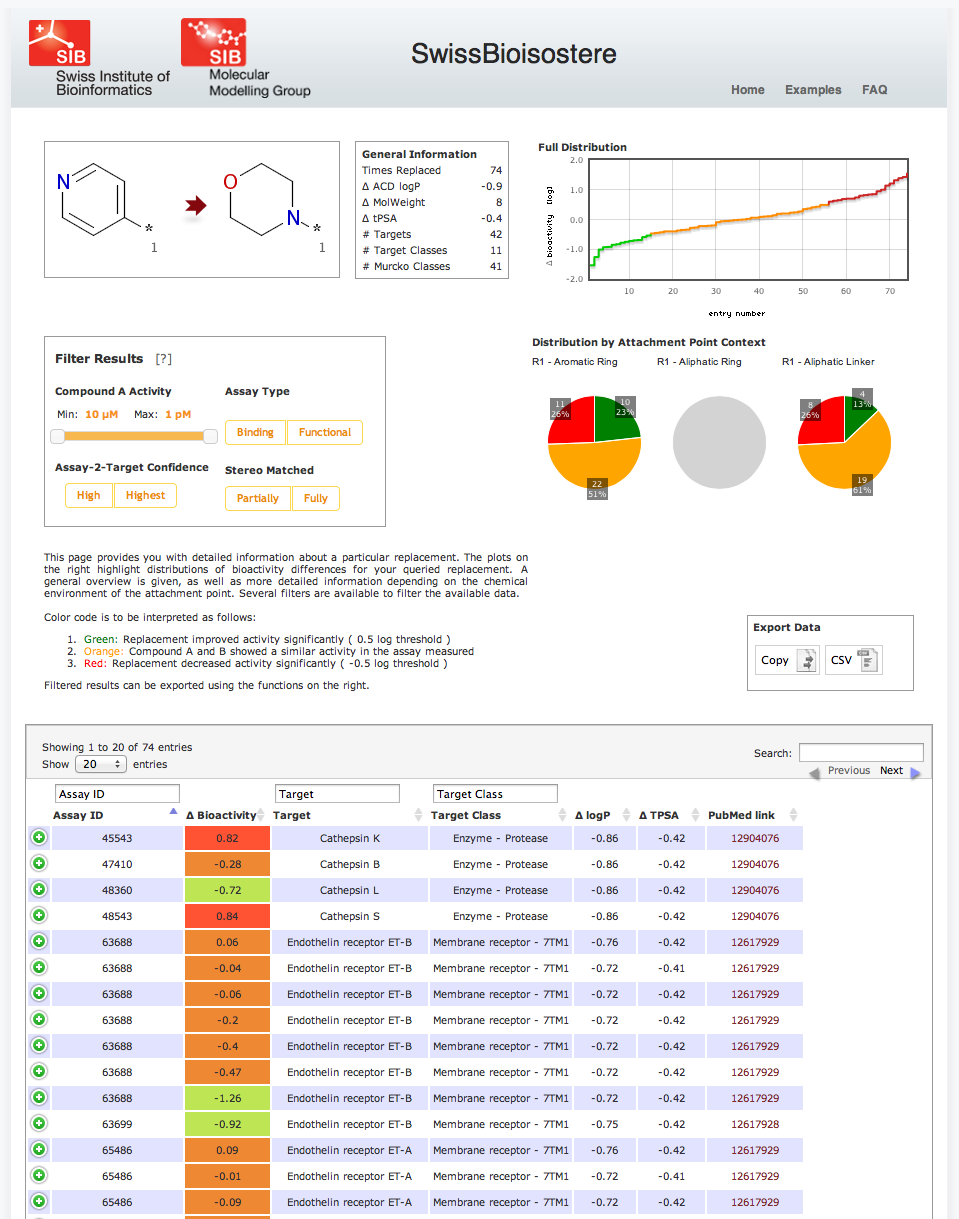959x1219 pixels.
Task: Expand row with bioactivity -0.47
Action: point(39,1072)
